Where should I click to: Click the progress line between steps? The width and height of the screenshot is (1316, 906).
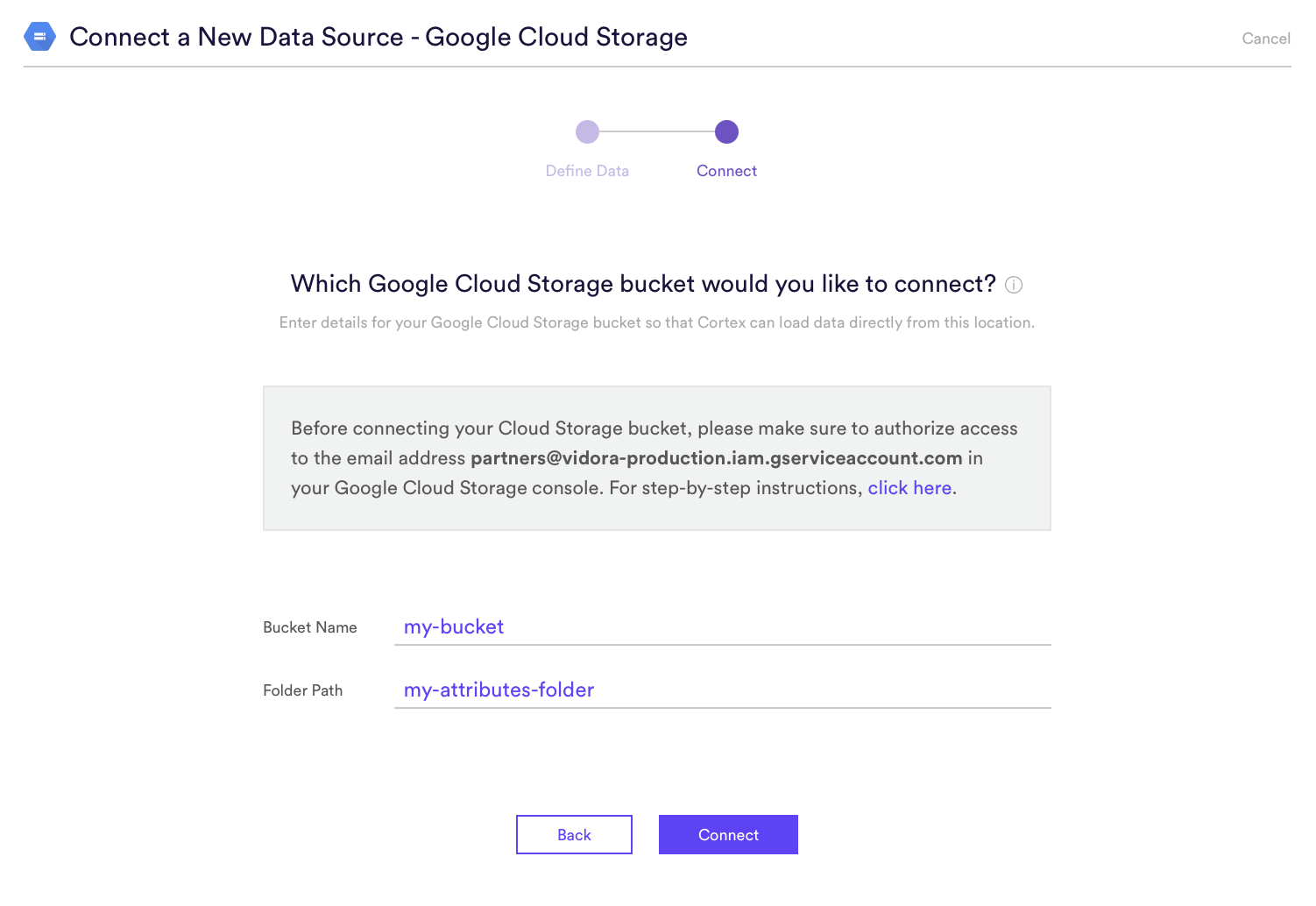[x=657, y=132]
